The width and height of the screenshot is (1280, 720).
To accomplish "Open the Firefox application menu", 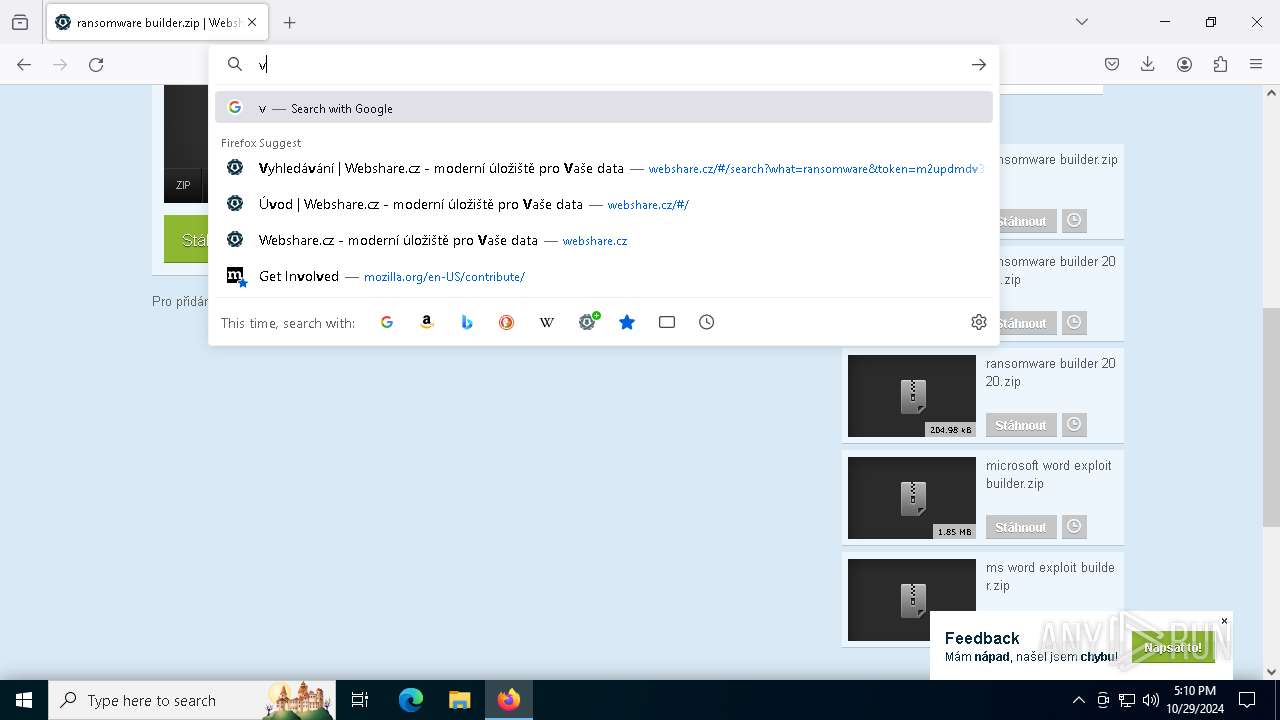I will (x=1256, y=64).
